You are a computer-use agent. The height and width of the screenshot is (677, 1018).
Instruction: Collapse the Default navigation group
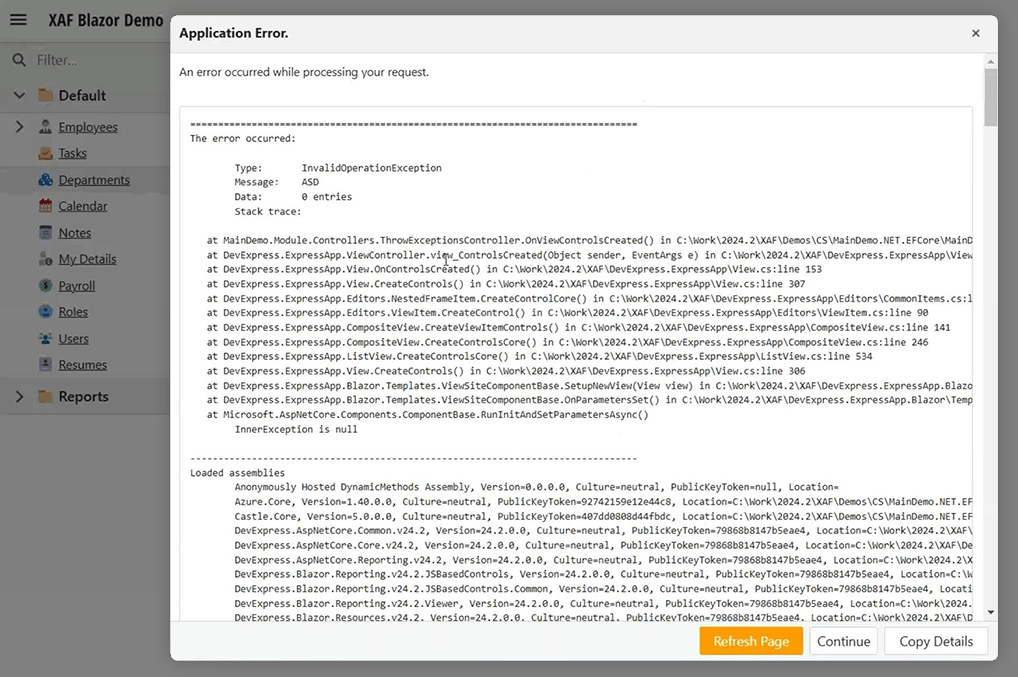(19, 95)
